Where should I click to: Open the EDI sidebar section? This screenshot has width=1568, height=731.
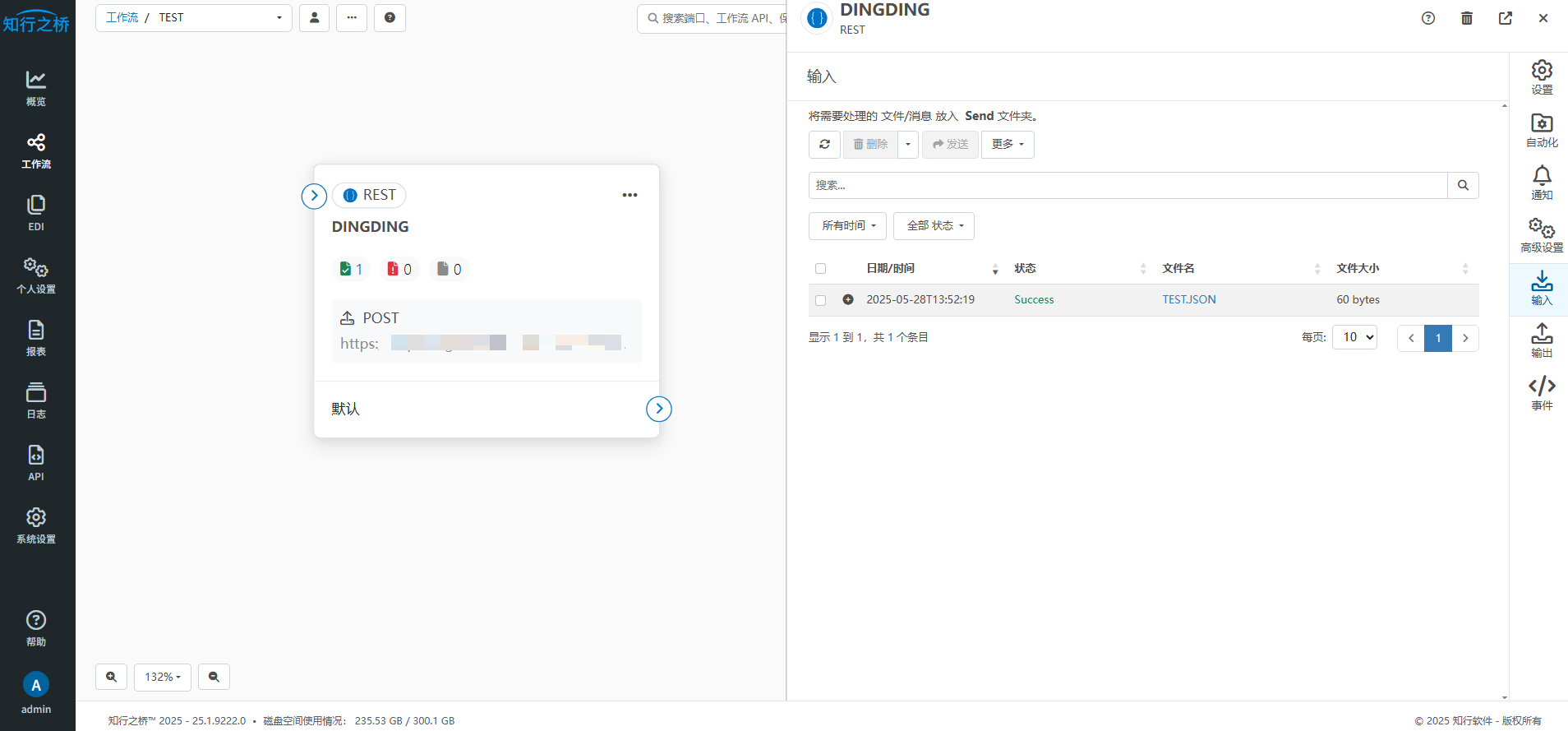pos(36,212)
